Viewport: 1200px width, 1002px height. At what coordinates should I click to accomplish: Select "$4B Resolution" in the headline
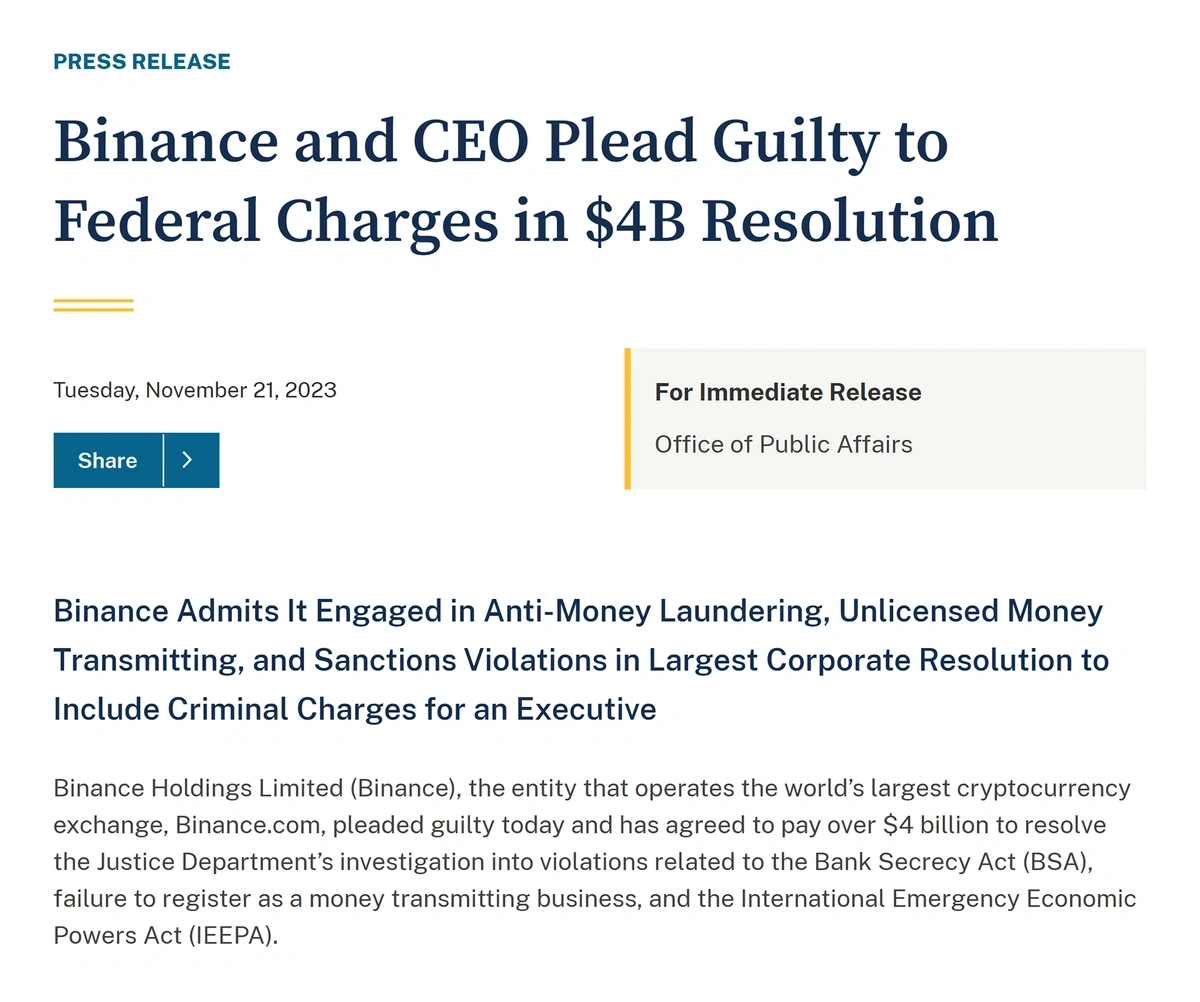tap(790, 221)
